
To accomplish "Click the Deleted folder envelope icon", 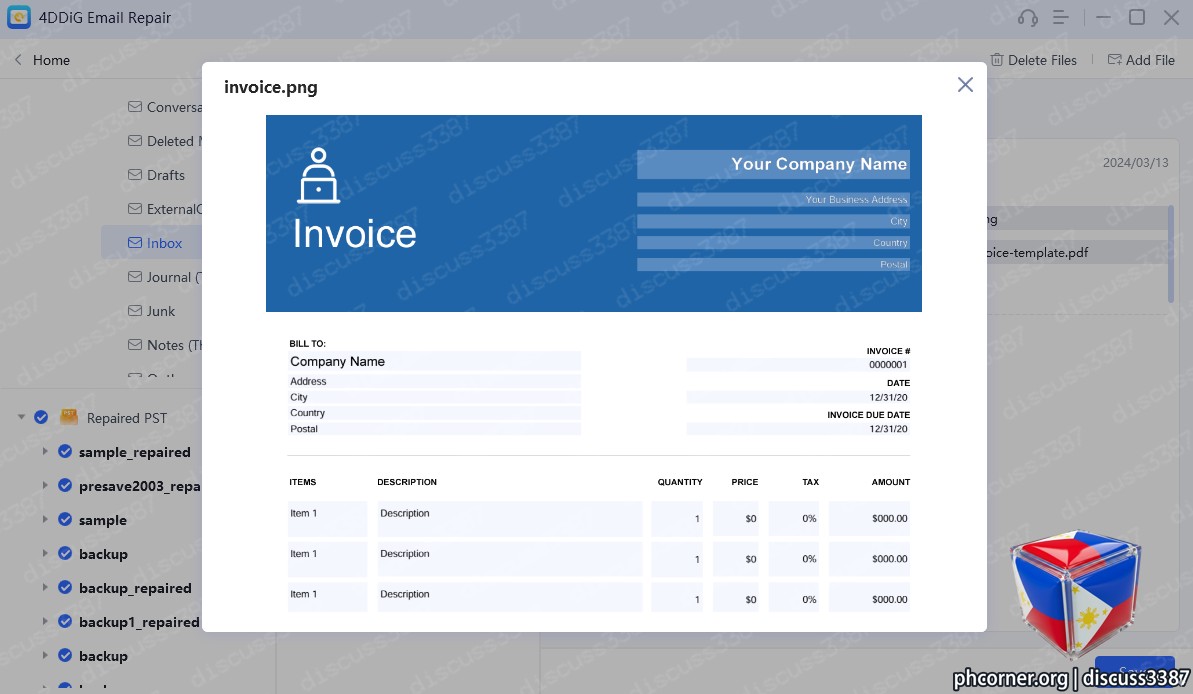I will [135, 141].
